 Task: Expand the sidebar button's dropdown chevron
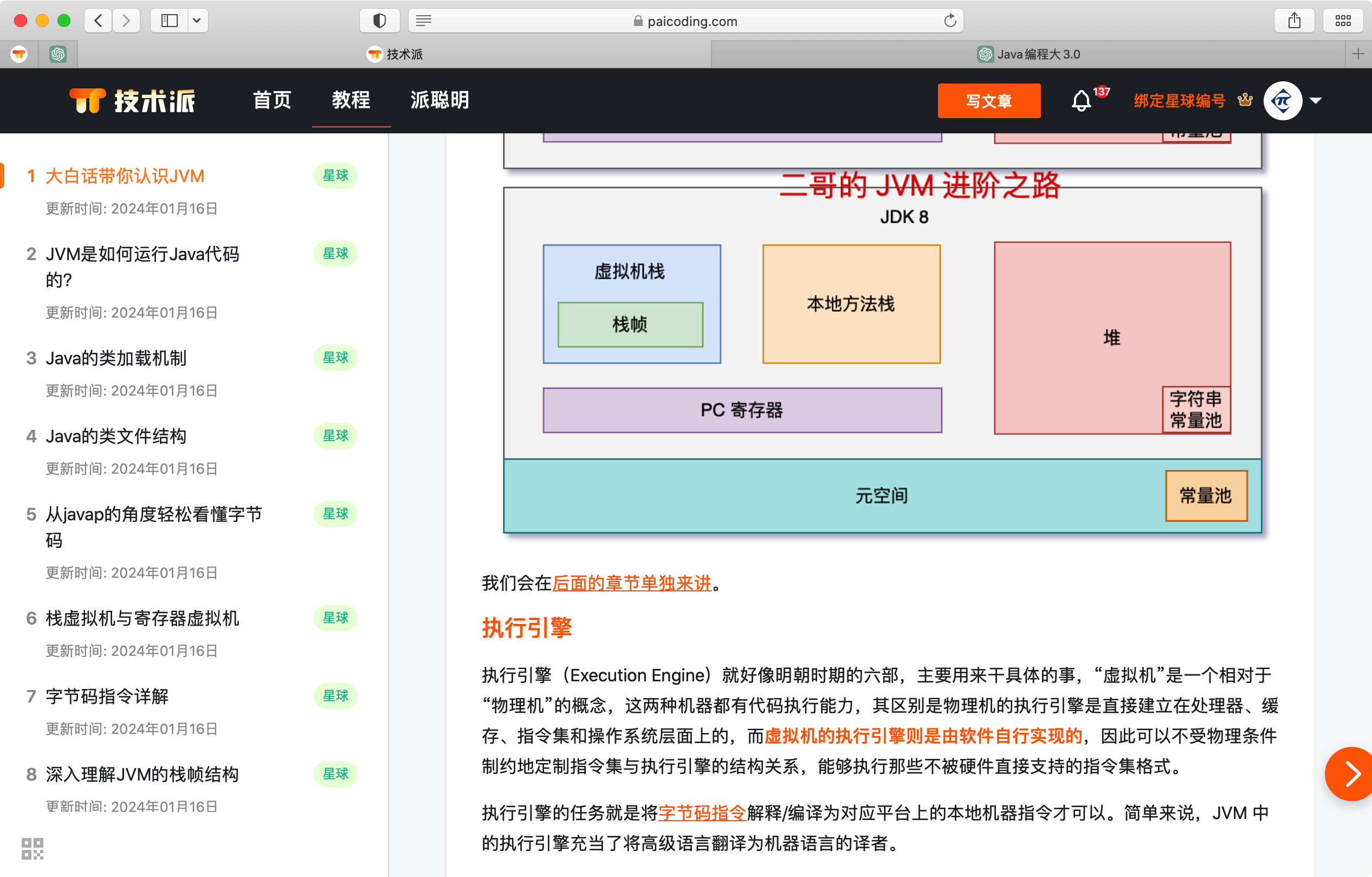pyautogui.click(x=197, y=21)
